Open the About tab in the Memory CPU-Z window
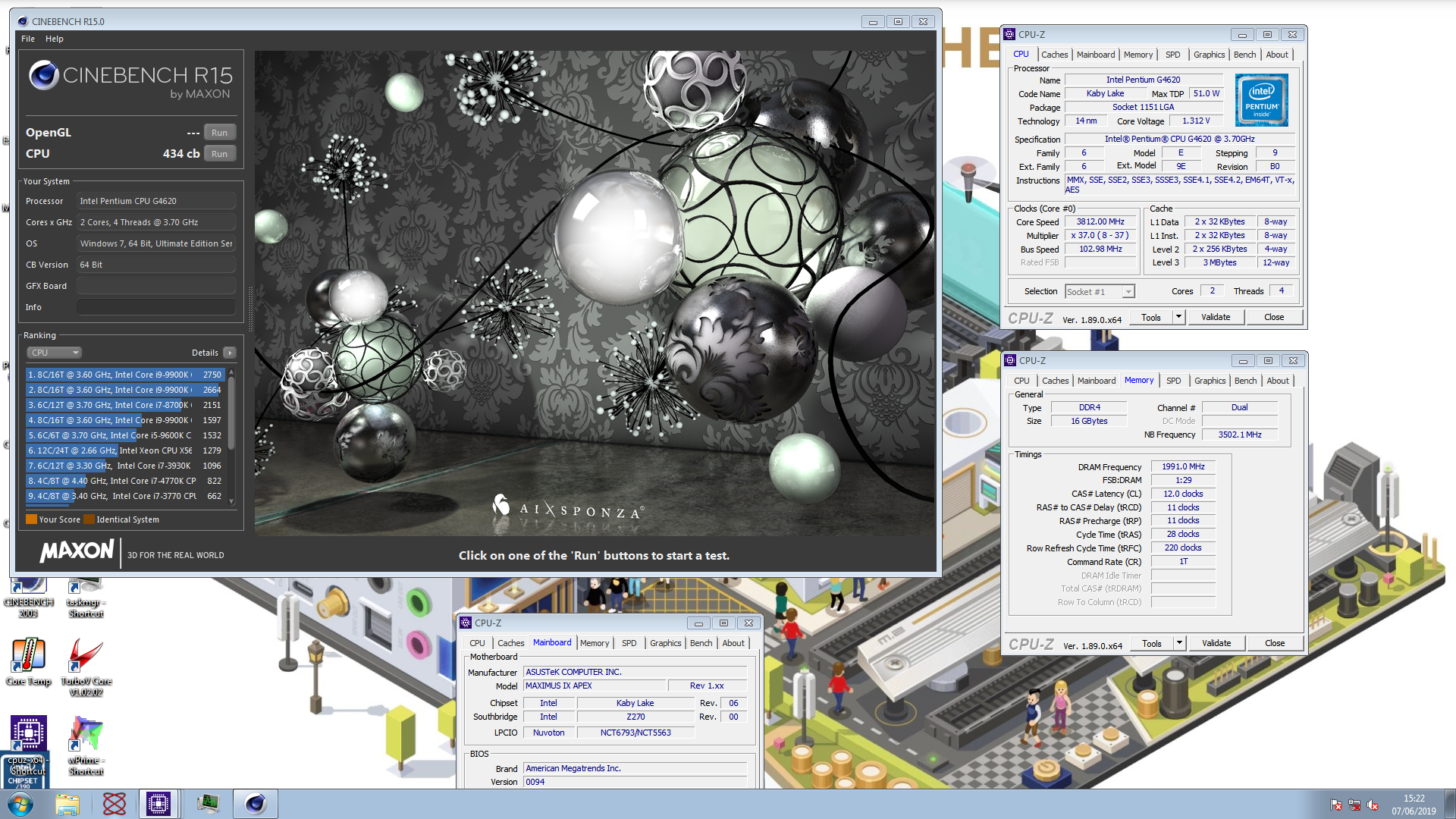The width and height of the screenshot is (1456, 819). click(1278, 381)
